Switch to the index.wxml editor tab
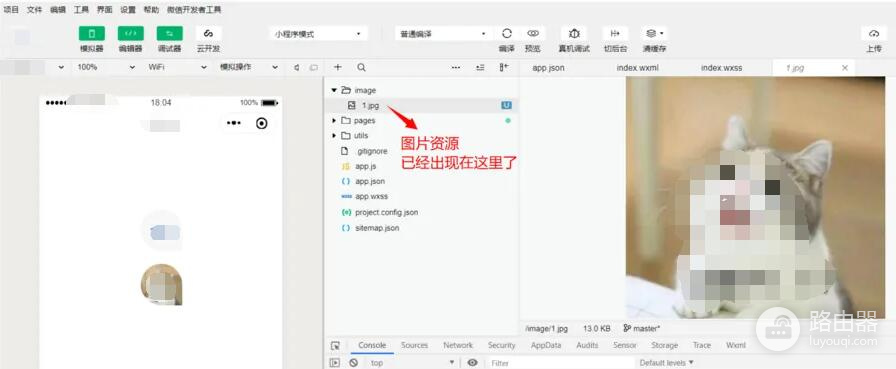 637,67
